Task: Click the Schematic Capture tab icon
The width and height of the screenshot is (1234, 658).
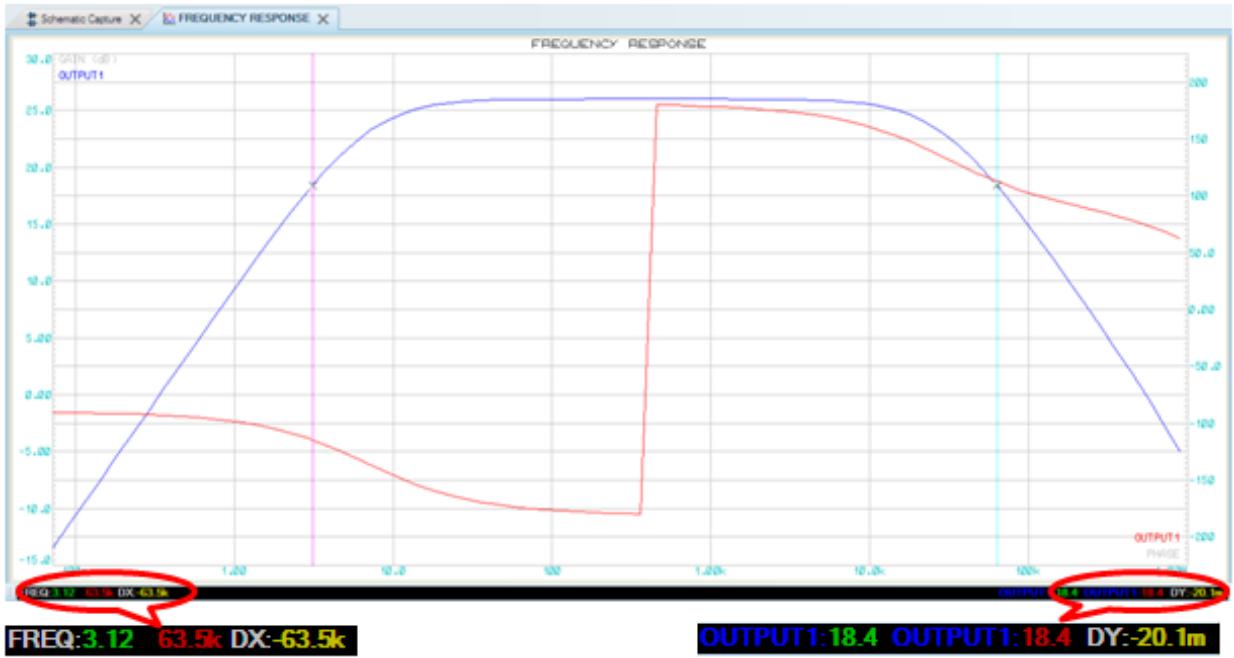Action: (x=31, y=19)
